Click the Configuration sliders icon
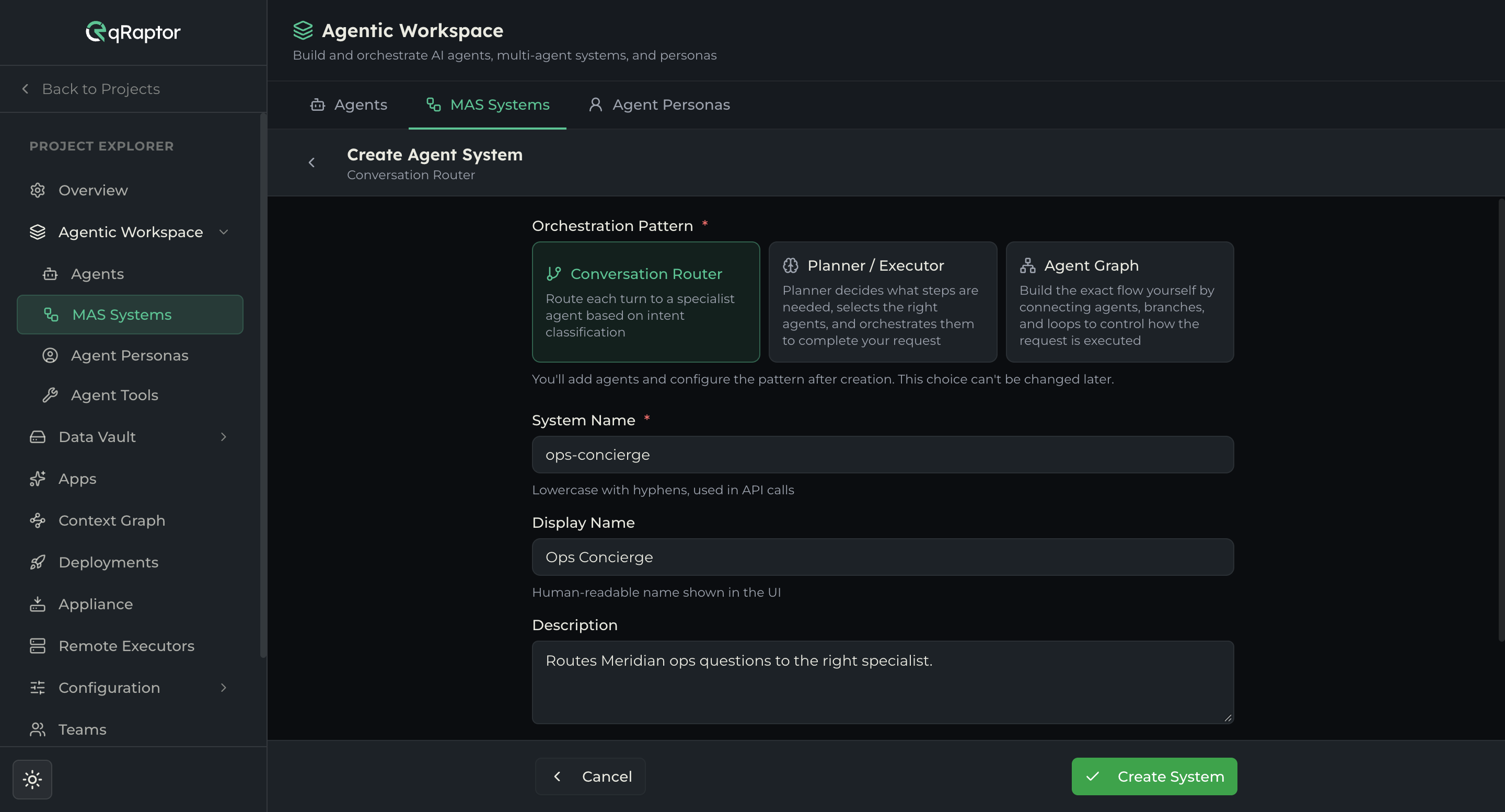Image resolution: width=1505 pixels, height=812 pixels. 38,688
